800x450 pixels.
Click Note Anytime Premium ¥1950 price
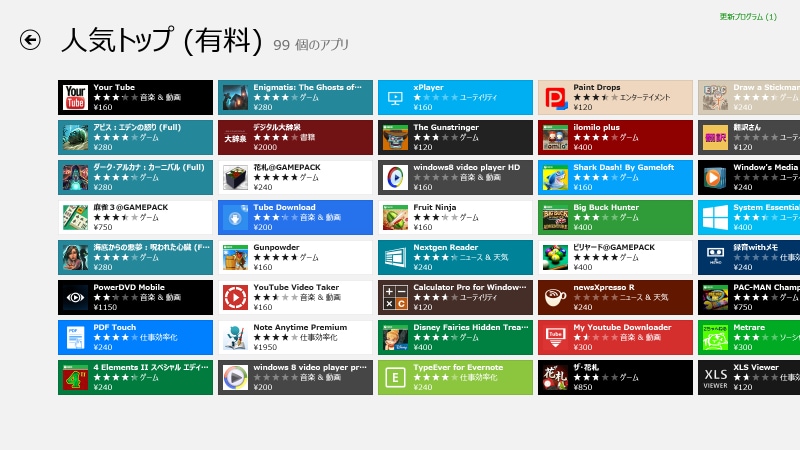(265, 347)
